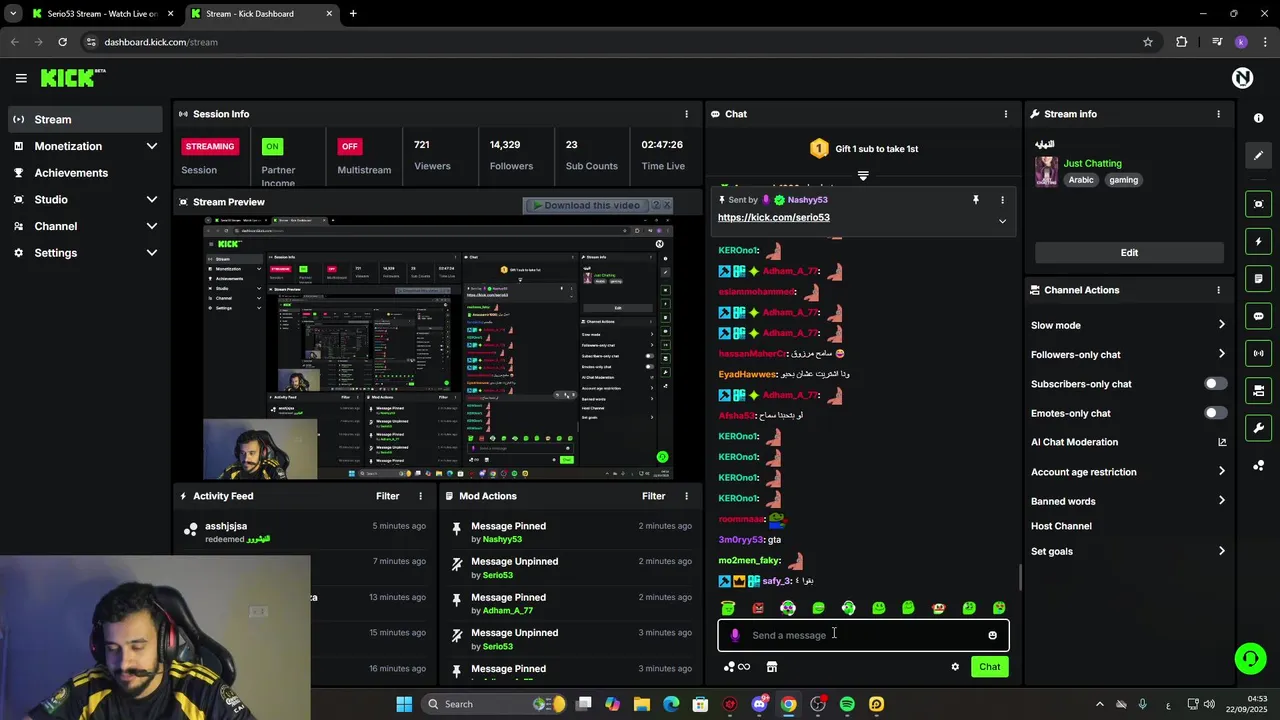The image size is (1280, 720).
Task: Open Chat panel three-dot menu
Action: pyautogui.click(x=1006, y=114)
